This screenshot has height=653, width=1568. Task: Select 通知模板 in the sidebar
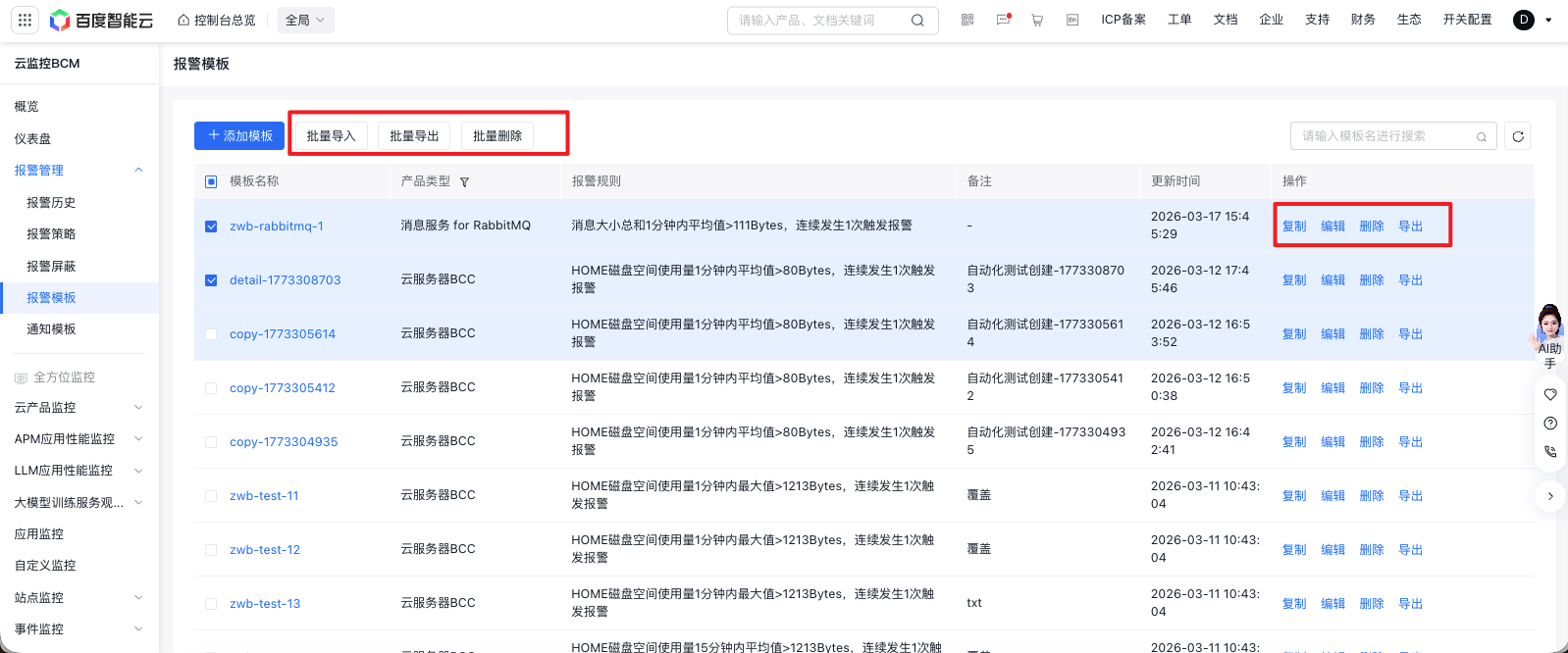(x=51, y=329)
